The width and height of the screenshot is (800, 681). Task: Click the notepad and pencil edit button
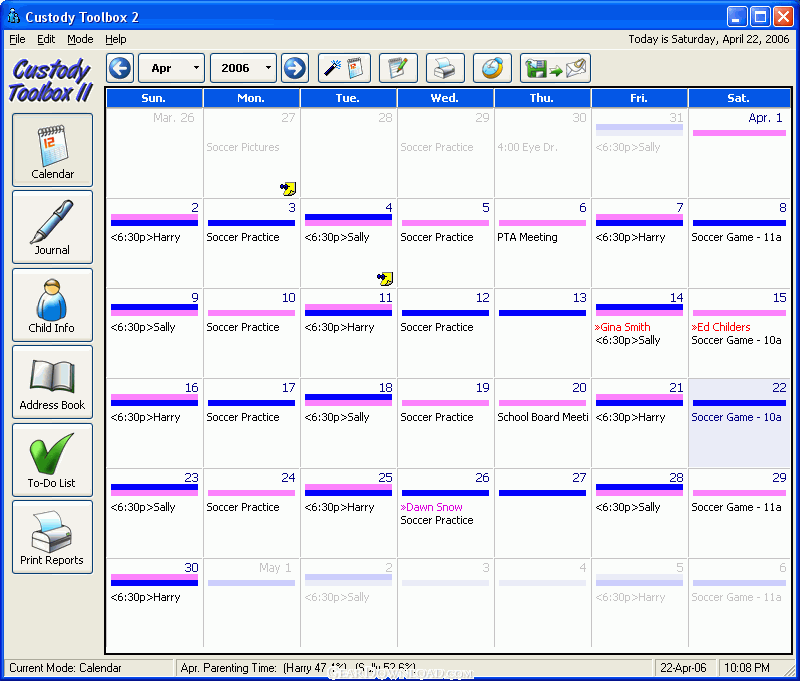pos(398,68)
